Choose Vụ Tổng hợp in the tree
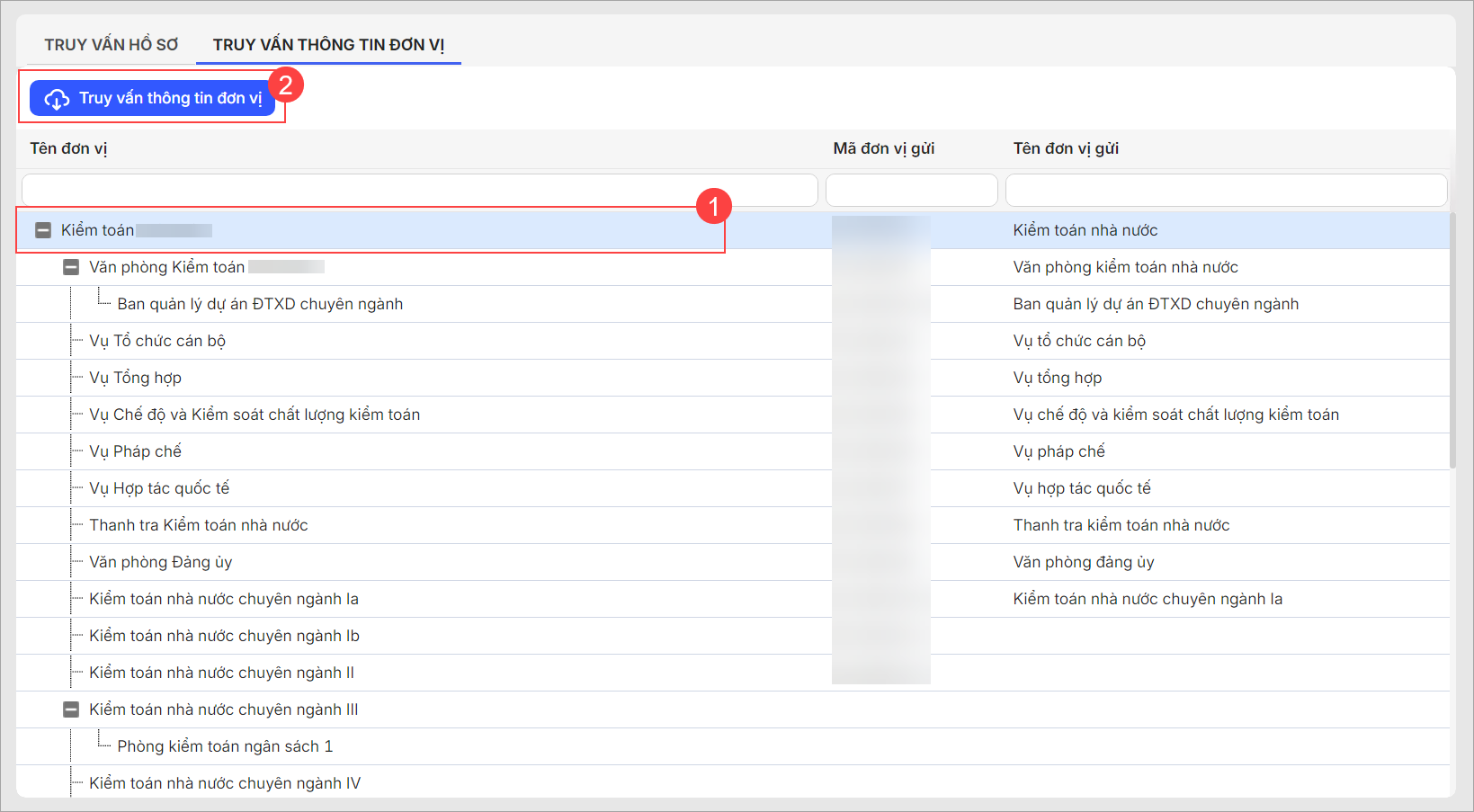This screenshot has width=1474, height=812. pyautogui.click(x=135, y=379)
